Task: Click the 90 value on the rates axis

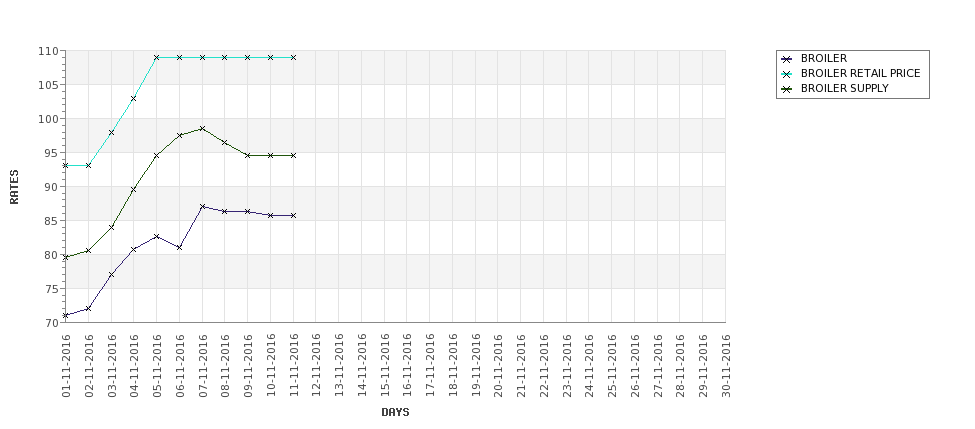Action: tap(53, 187)
